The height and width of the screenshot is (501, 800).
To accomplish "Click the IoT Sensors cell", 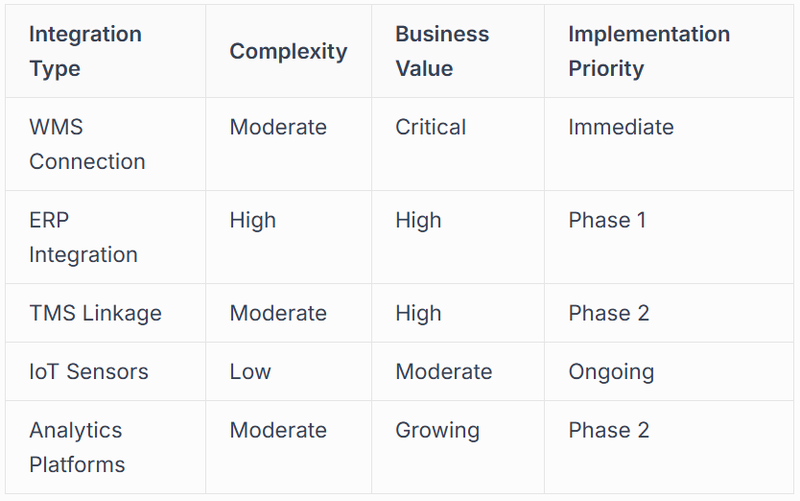I will [88, 372].
